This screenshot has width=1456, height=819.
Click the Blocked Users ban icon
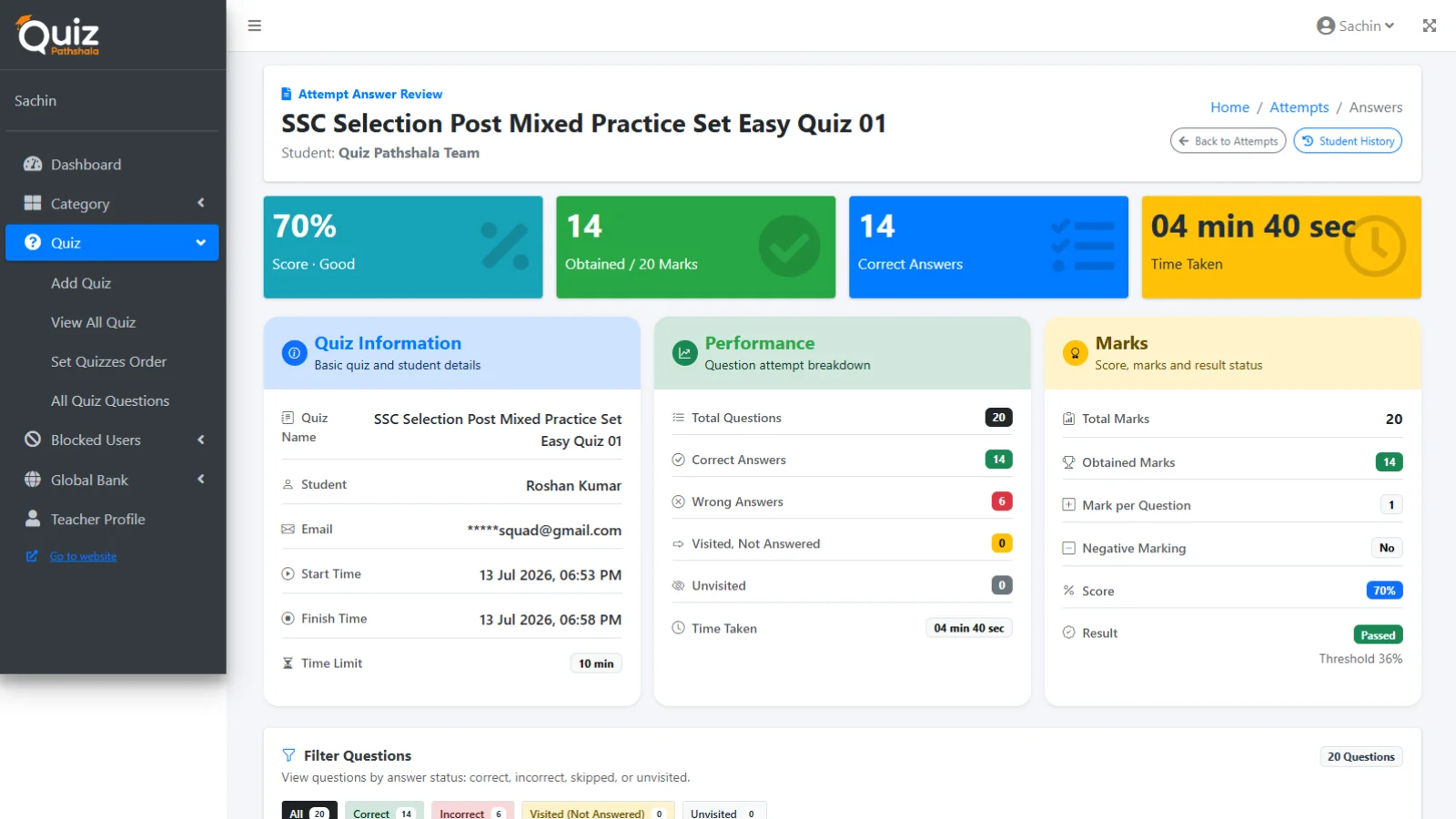(x=33, y=440)
